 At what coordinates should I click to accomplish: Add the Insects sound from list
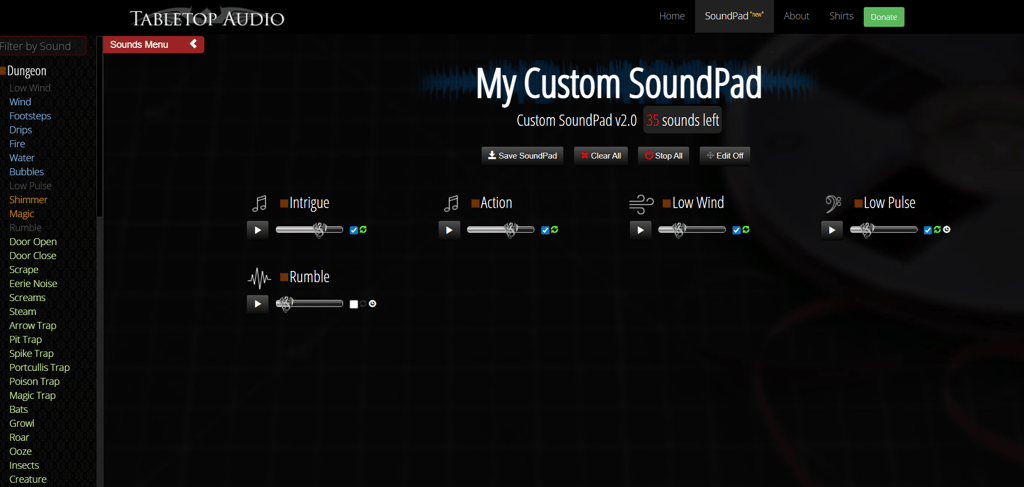(24, 465)
